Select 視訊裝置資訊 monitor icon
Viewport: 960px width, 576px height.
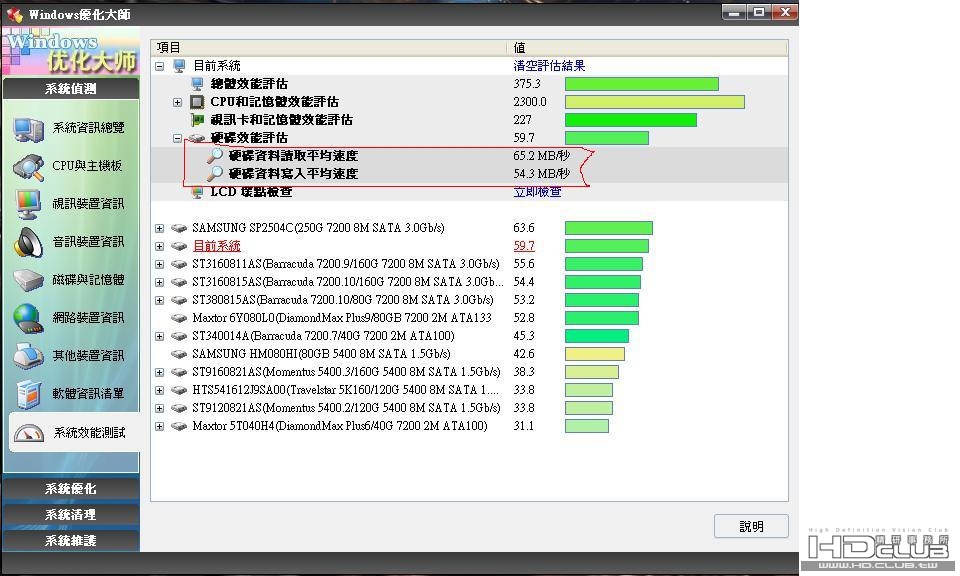click(28, 204)
